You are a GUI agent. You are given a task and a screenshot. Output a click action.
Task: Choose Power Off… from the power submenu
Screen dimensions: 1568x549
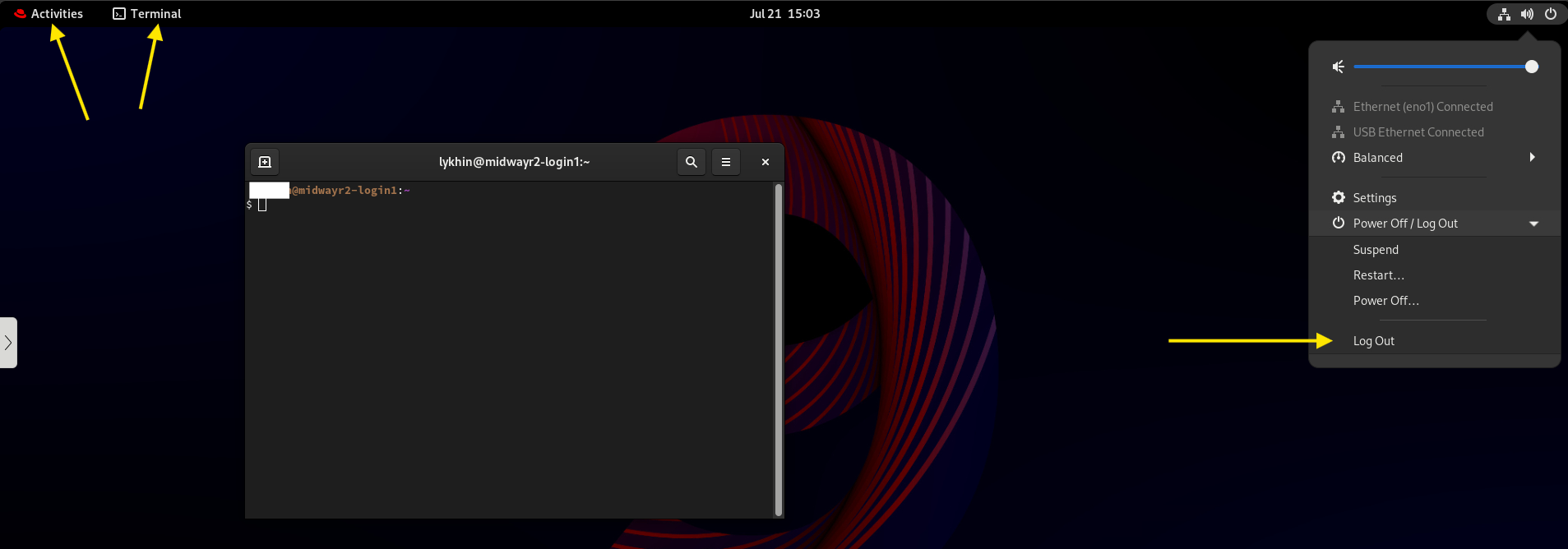[1435, 301]
